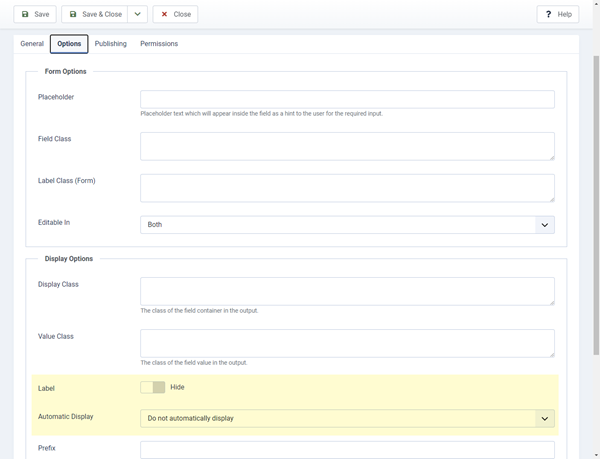The image size is (600, 459).
Task: Select the Value Class text area
Action: [x=347, y=343]
